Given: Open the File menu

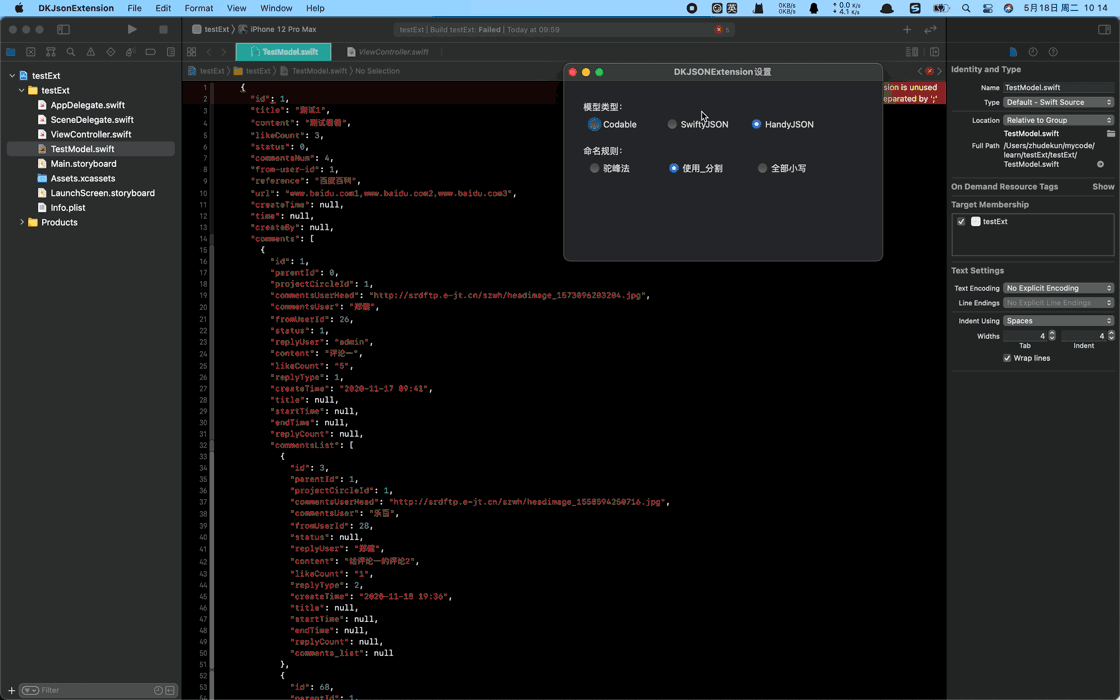Looking at the screenshot, I should coord(134,8).
